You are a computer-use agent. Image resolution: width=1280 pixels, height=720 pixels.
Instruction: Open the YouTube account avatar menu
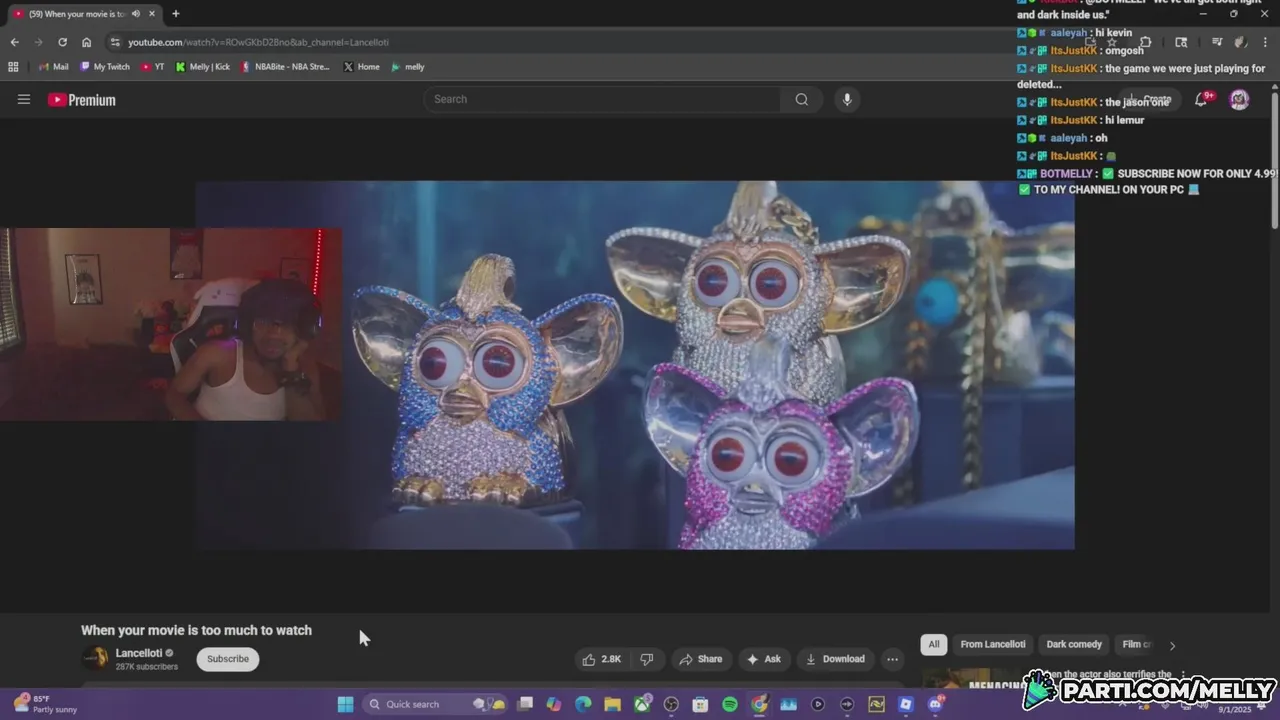[x=1239, y=99]
